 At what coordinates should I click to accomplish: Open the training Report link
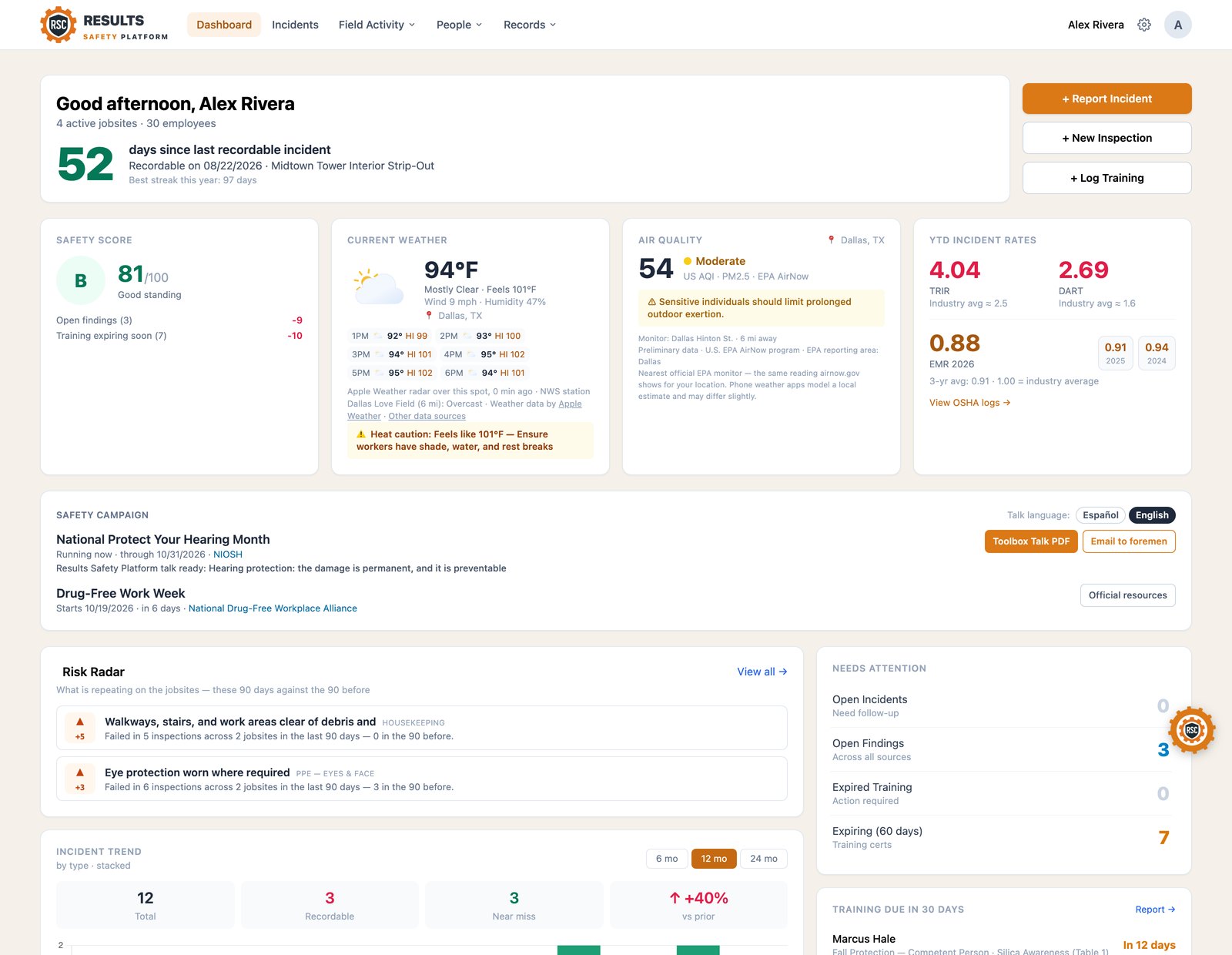(1155, 910)
